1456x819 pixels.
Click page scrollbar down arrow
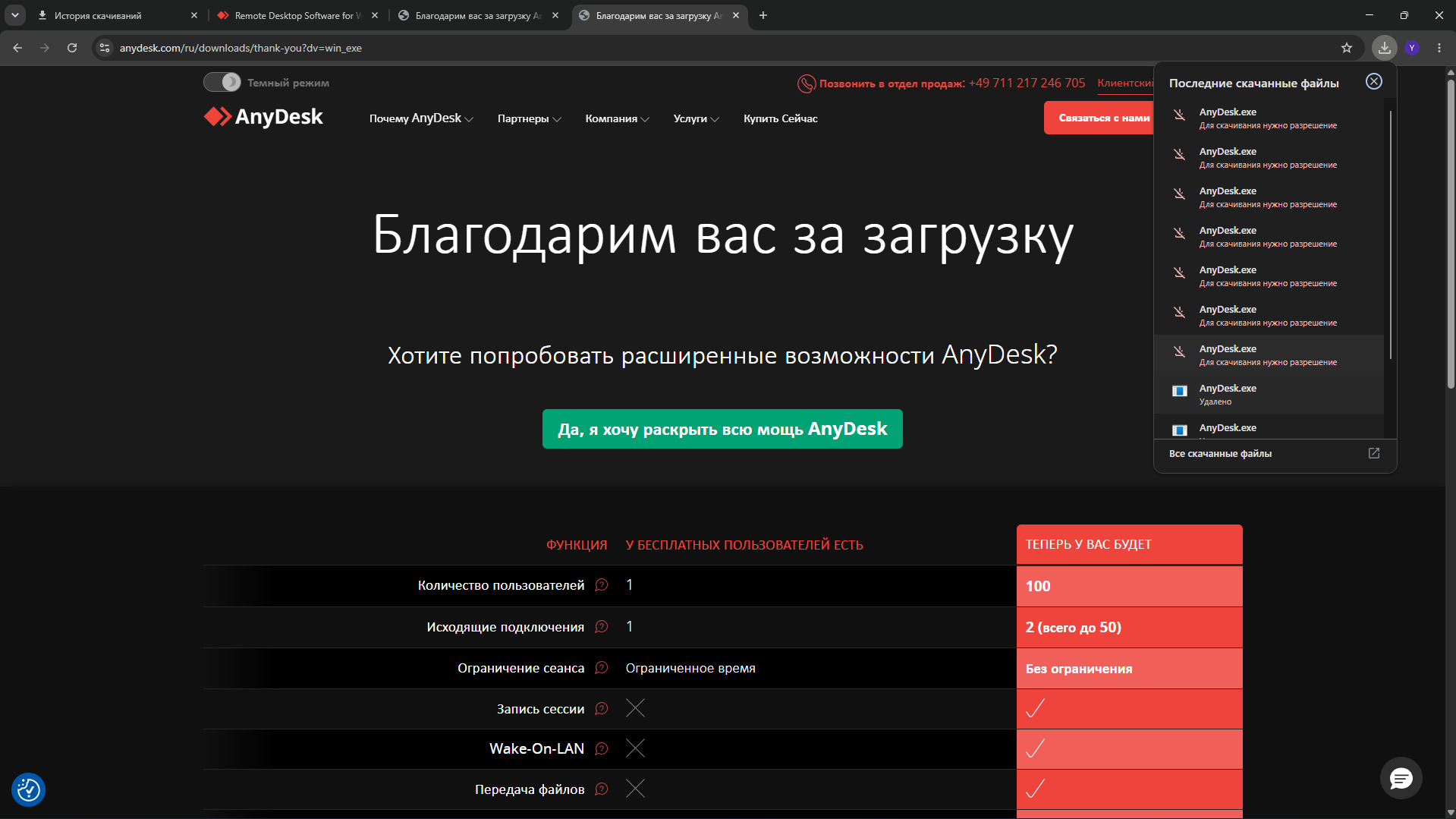pyautogui.click(x=1451, y=812)
